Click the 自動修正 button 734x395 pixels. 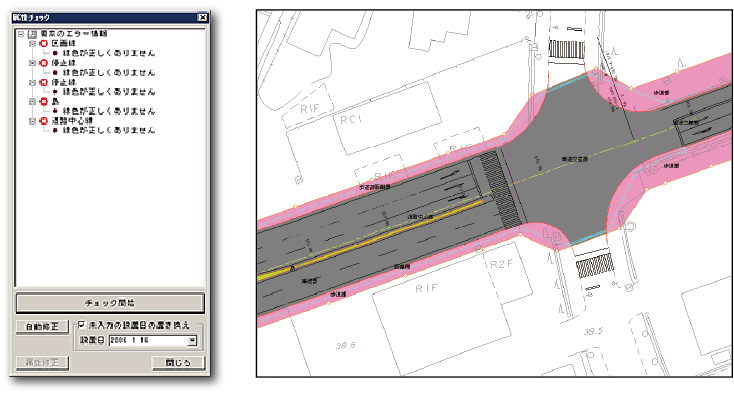point(42,327)
